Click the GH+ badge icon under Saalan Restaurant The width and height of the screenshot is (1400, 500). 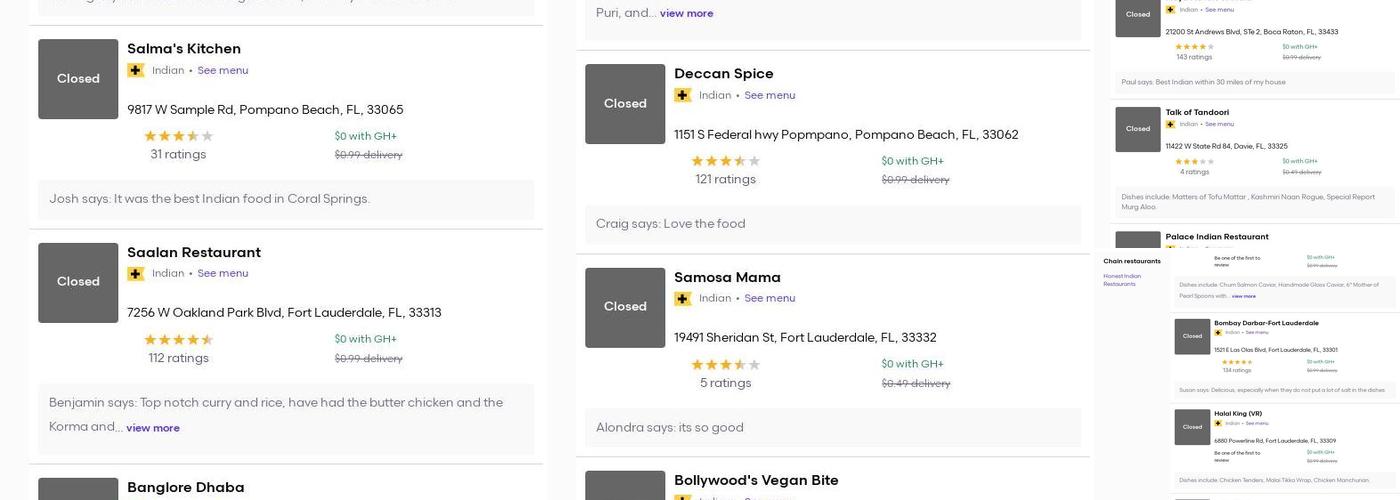click(135, 274)
